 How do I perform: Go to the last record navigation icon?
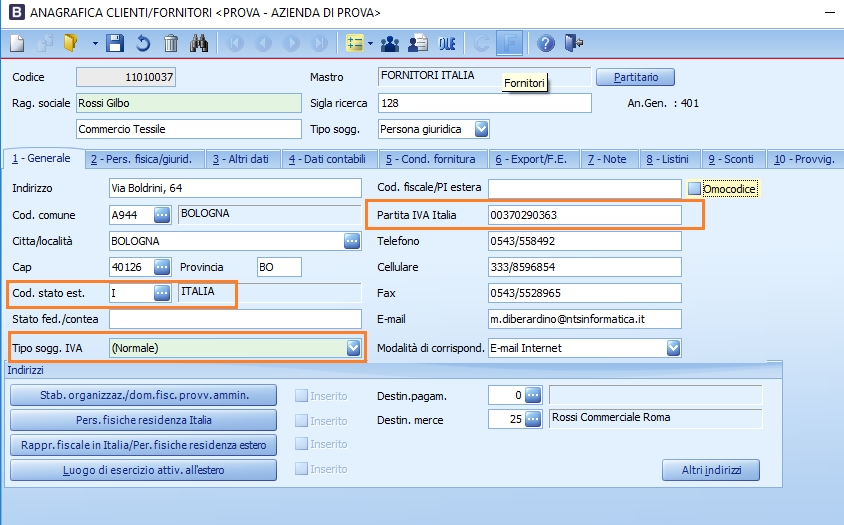click(x=319, y=43)
